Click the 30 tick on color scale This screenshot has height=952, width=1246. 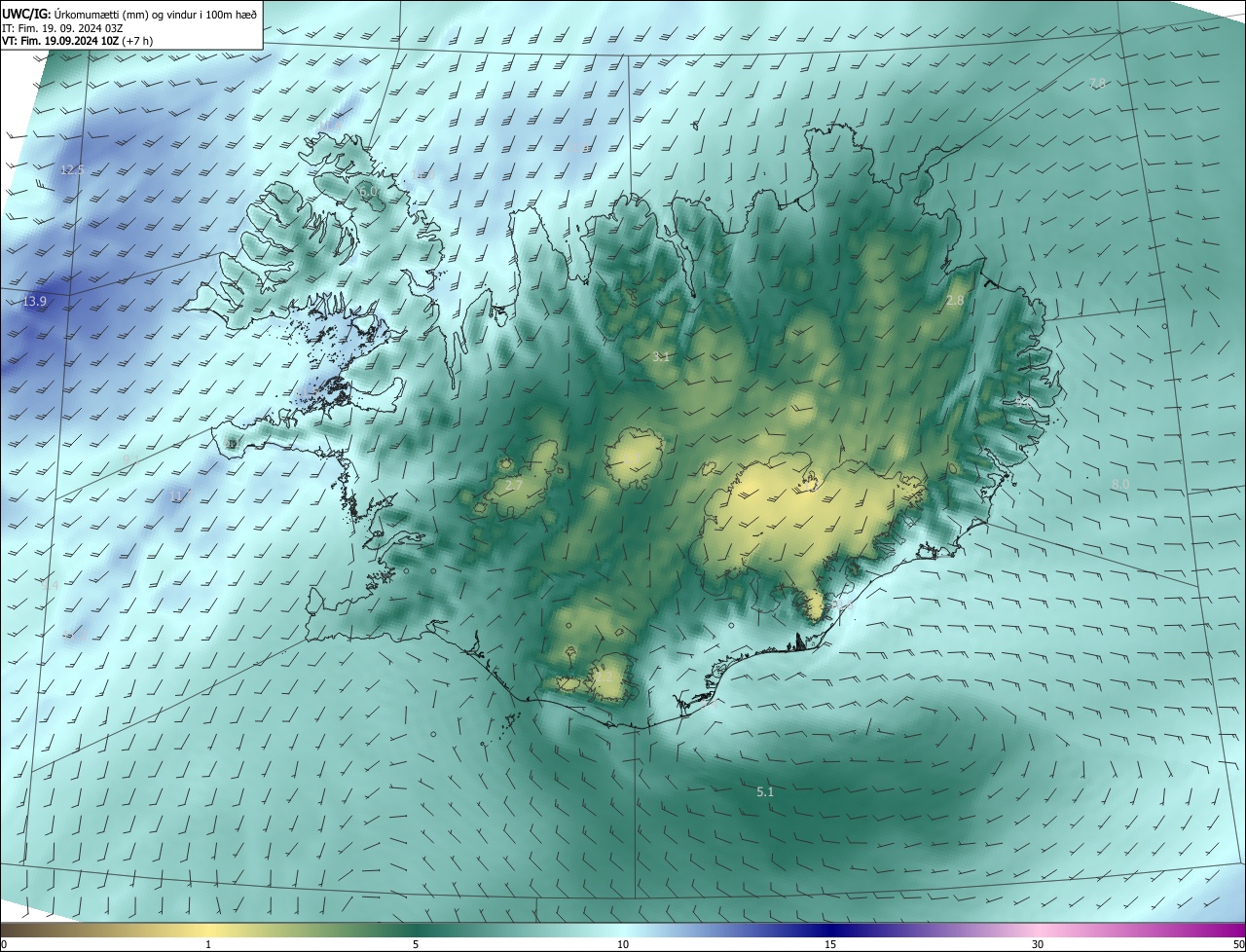(1038, 944)
